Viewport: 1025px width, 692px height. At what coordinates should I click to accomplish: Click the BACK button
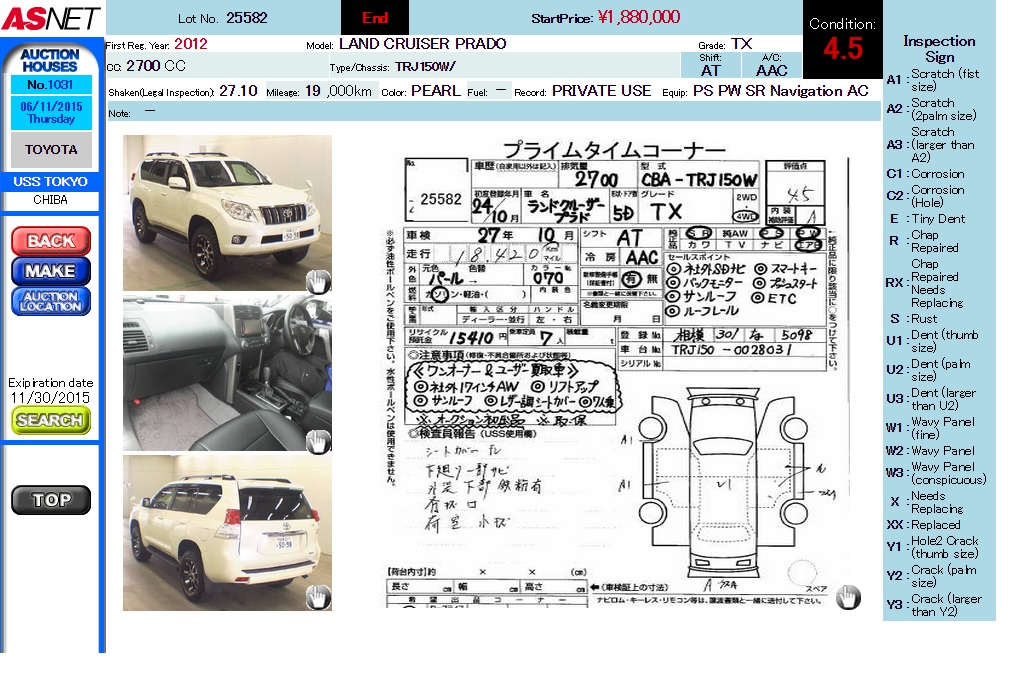click(51, 241)
